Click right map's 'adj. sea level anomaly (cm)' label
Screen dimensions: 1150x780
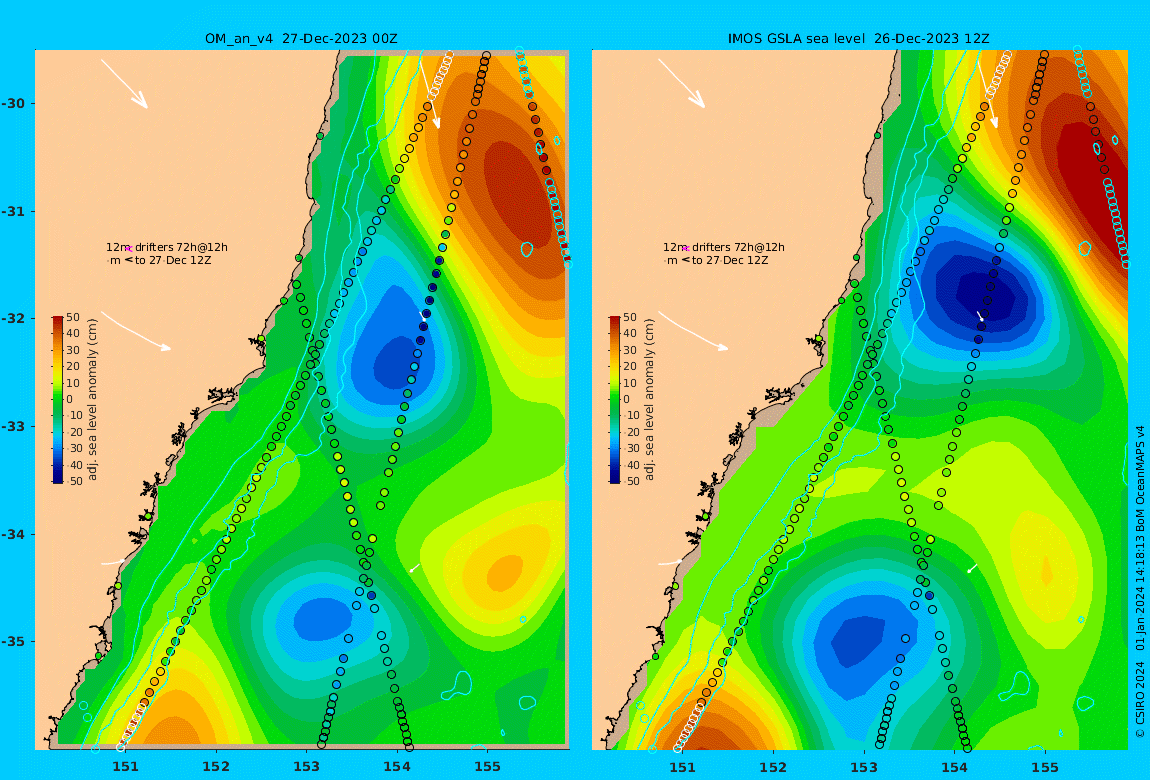(649, 400)
